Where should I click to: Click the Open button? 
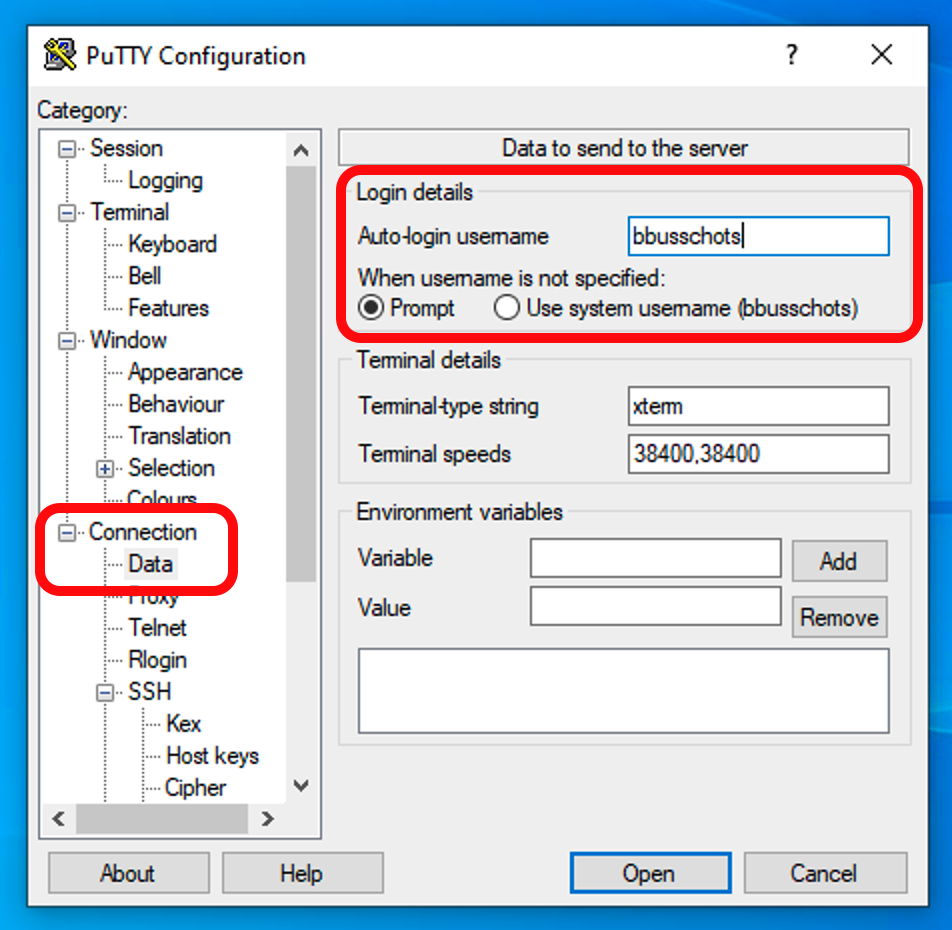[650, 873]
